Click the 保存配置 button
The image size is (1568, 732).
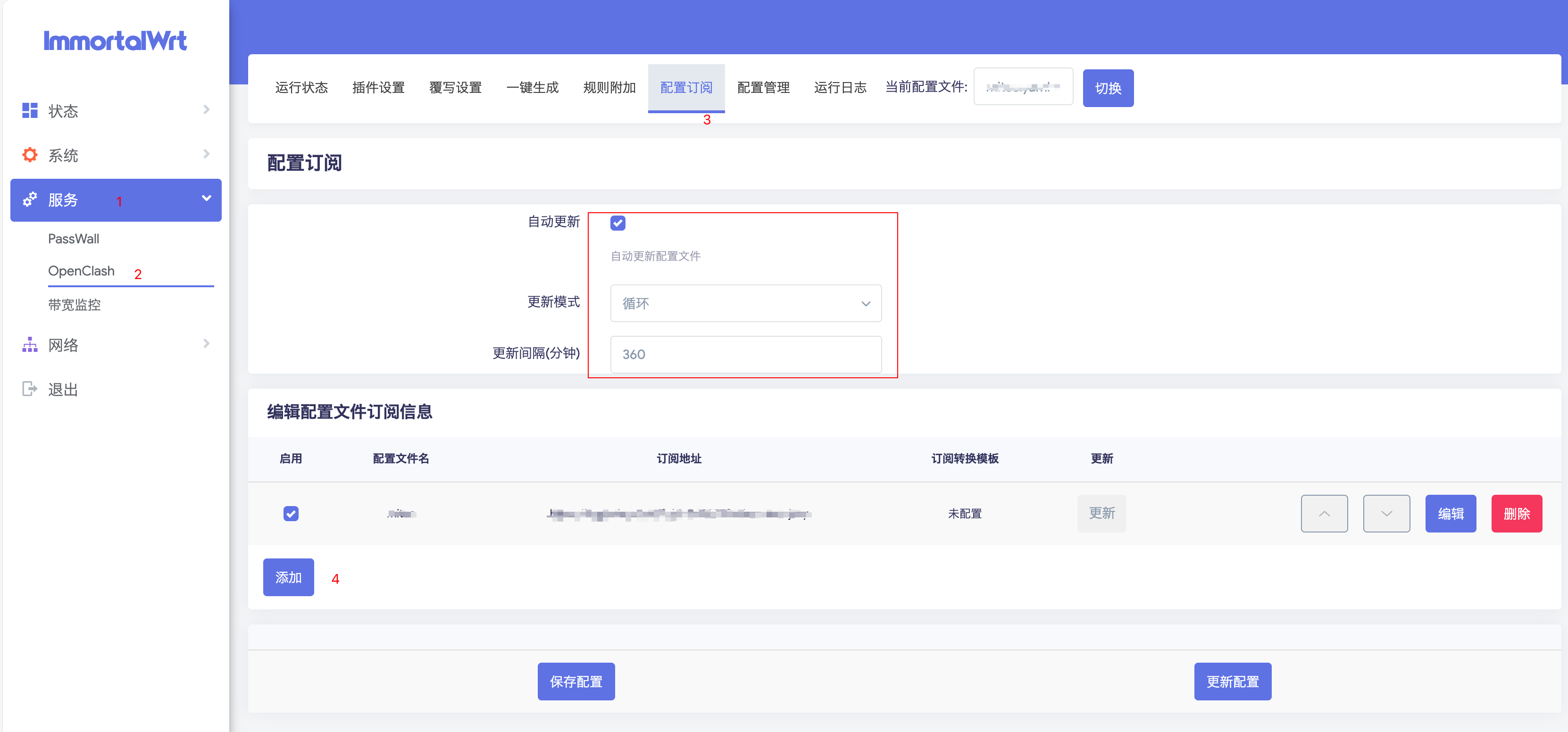pos(576,682)
